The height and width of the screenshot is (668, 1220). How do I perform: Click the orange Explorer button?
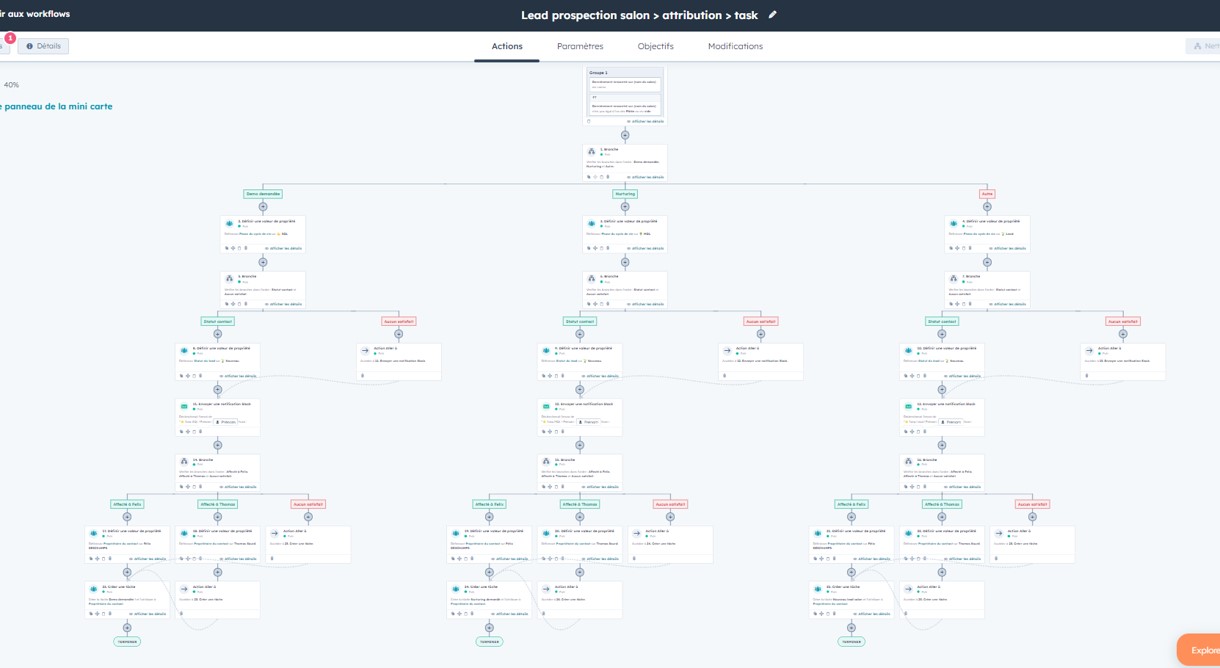(x=1199, y=650)
